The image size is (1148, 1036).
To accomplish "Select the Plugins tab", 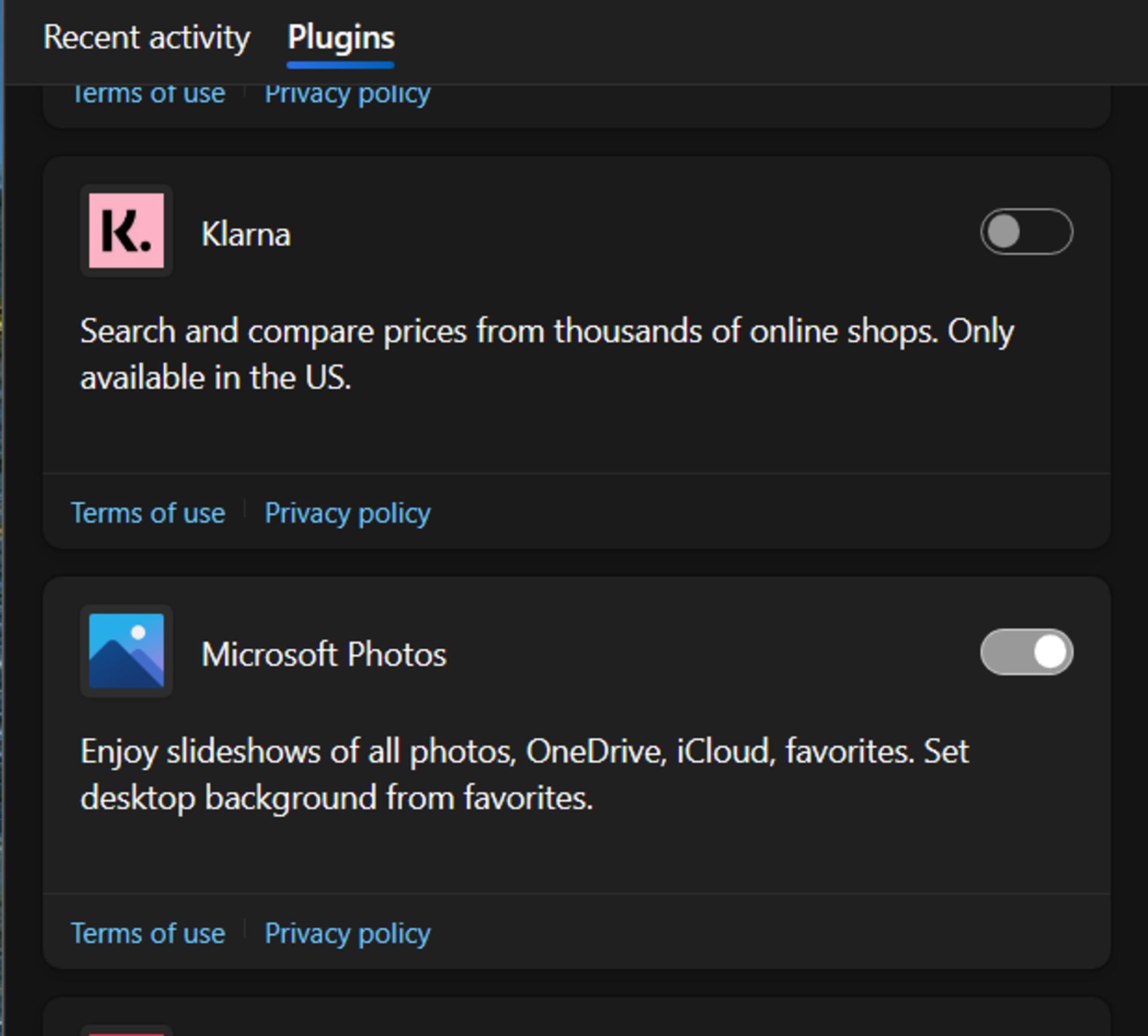I will point(341,38).
